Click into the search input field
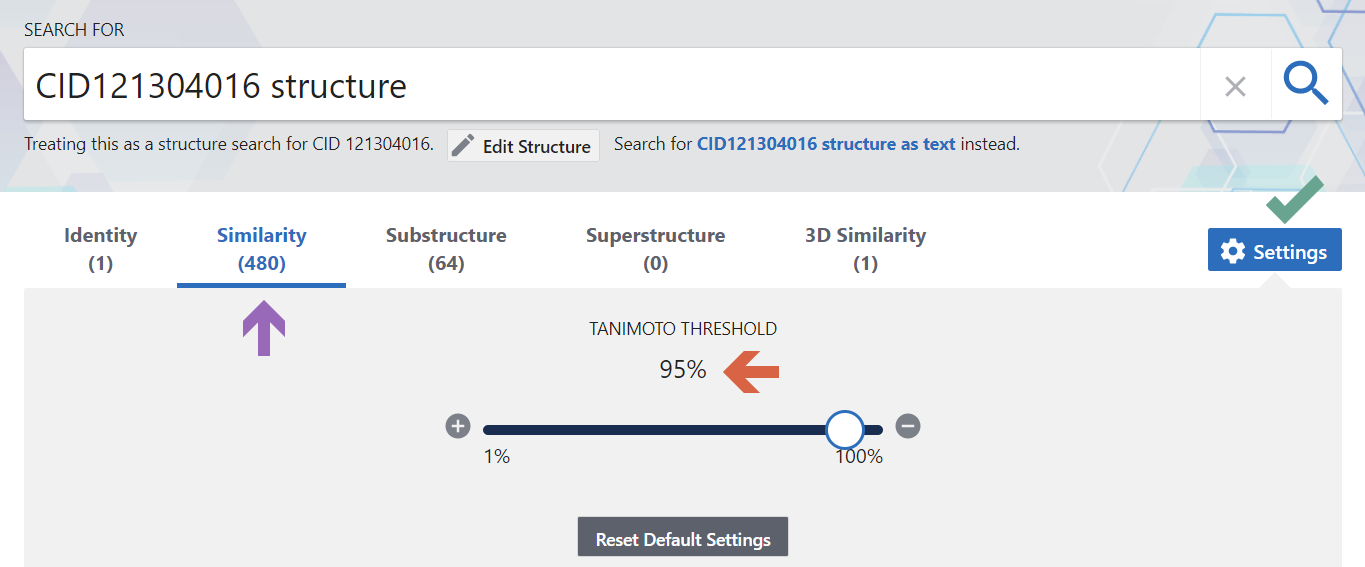This screenshot has width=1365, height=567. tap(612, 85)
